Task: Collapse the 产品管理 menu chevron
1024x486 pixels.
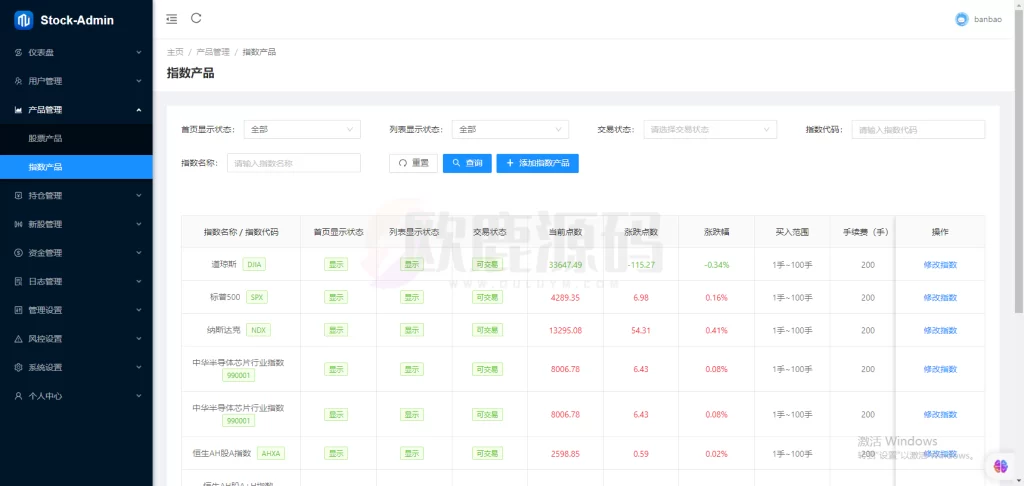Action: [x=138, y=110]
